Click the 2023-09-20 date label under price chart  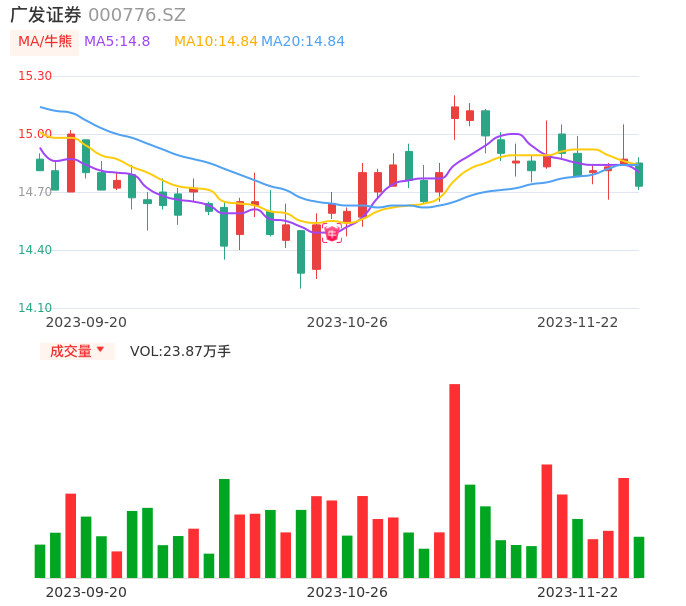pos(86,322)
